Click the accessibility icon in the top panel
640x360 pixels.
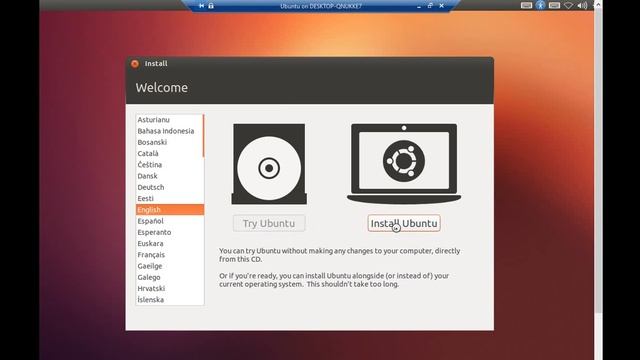[x=540, y=5]
